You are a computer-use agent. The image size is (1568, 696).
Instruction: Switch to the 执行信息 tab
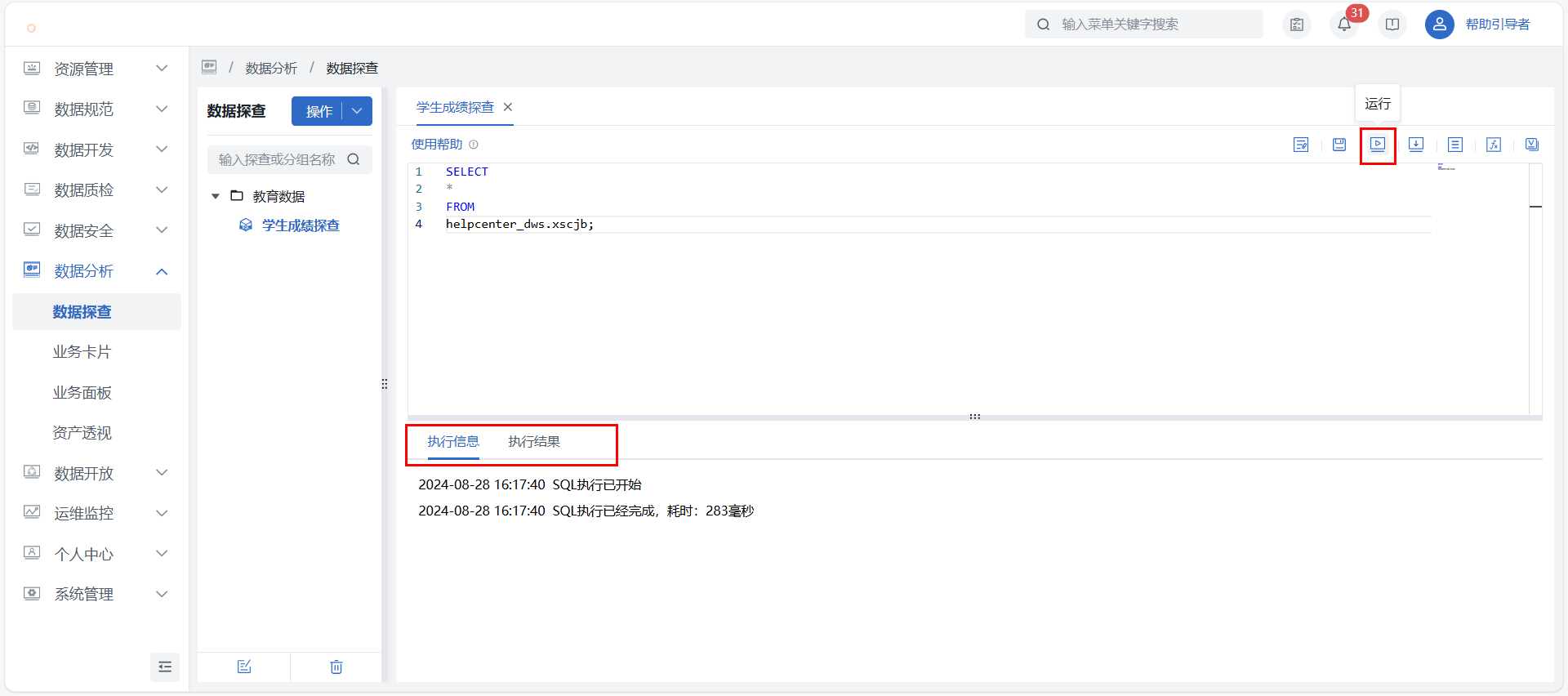(453, 442)
